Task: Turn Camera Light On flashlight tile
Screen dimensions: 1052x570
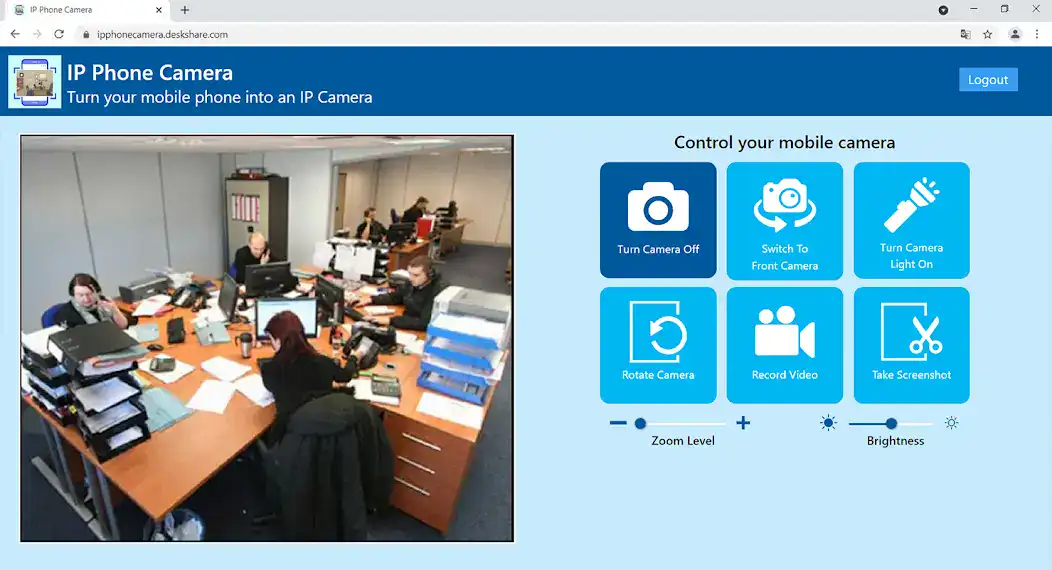Action: tap(911, 220)
